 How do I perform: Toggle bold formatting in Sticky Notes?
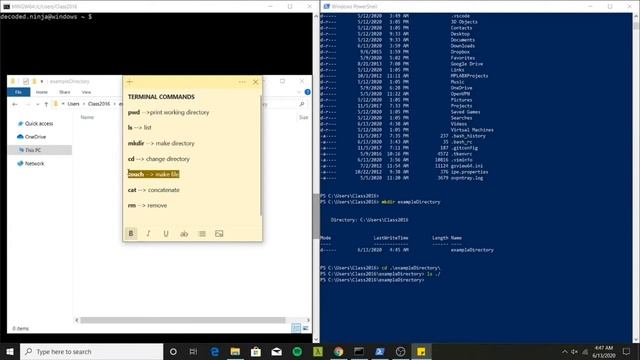tap(131, 233)
